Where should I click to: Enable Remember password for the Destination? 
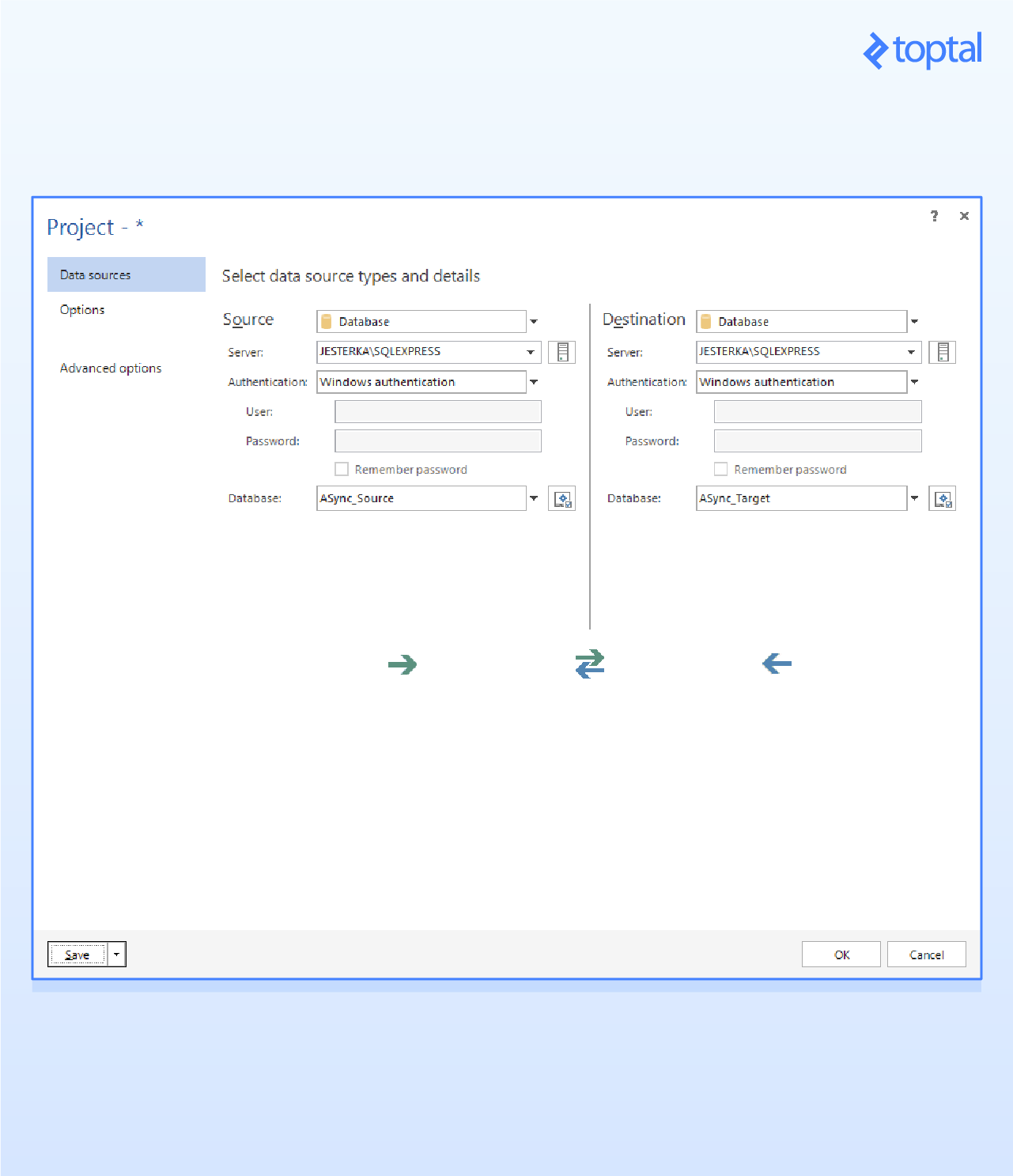point(721,469)
